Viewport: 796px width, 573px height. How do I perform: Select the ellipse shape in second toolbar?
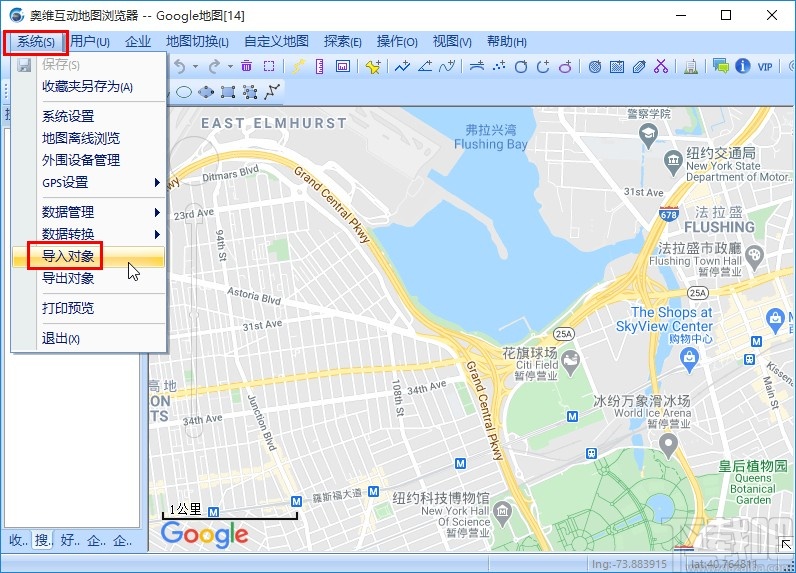[x=184, y=92]
